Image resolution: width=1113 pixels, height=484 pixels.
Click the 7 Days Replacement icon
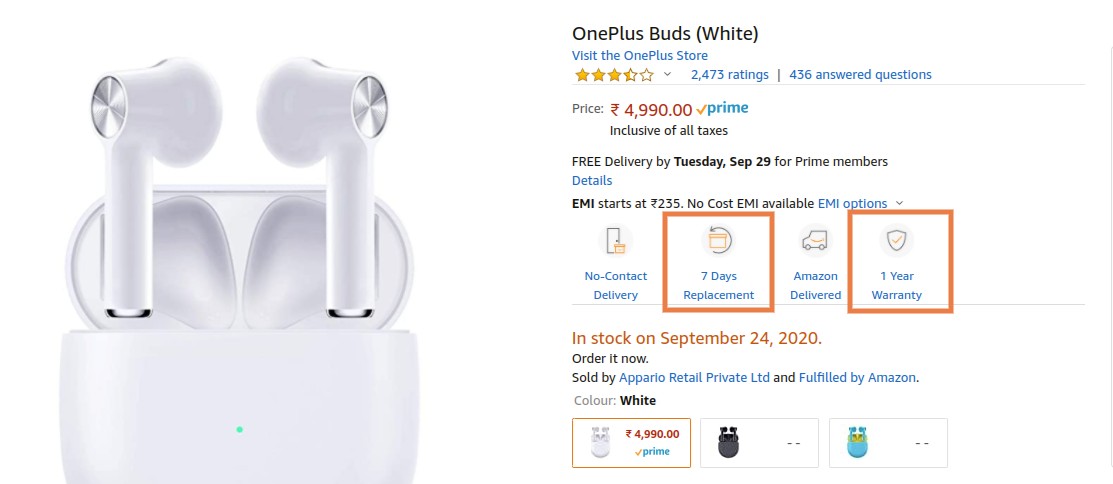coord(718,241)
